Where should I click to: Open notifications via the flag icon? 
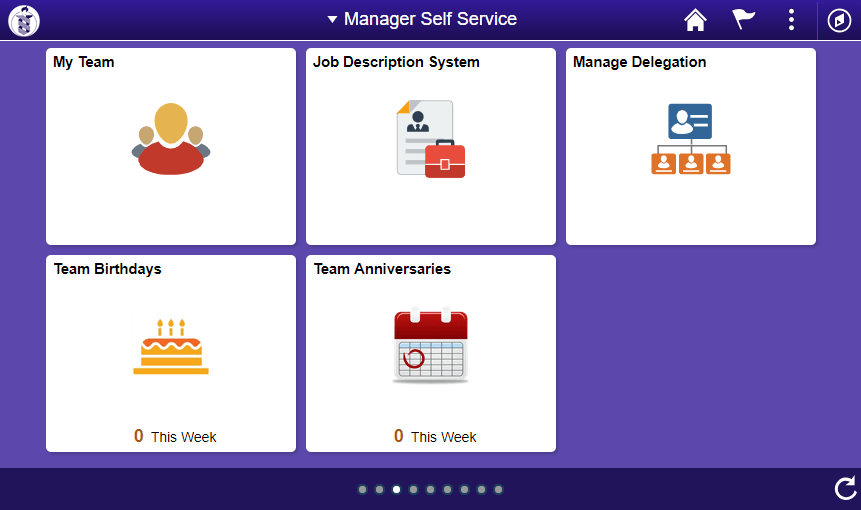tap(743, 19)
